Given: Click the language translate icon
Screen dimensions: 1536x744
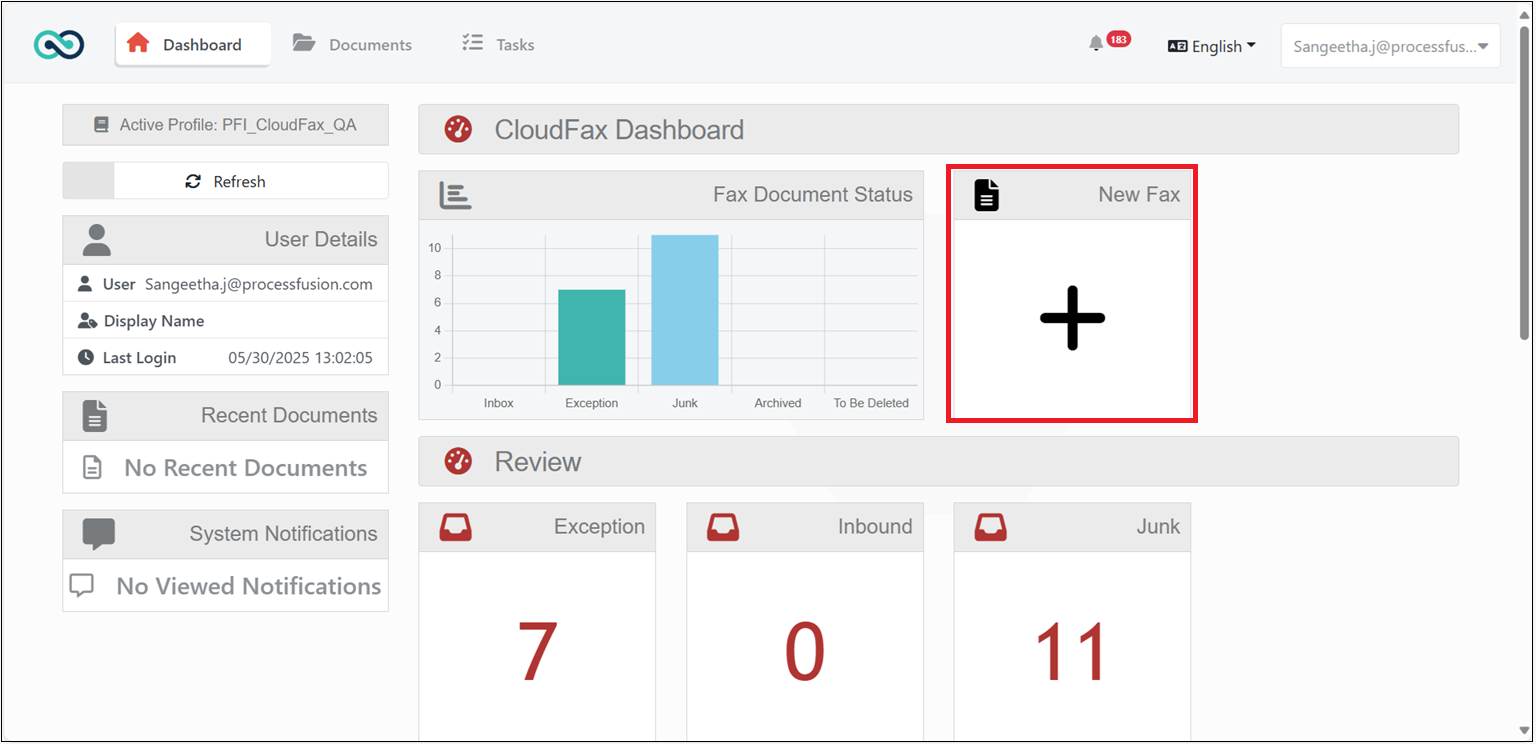Looking at the screenshot, I should coord(1177,46).
